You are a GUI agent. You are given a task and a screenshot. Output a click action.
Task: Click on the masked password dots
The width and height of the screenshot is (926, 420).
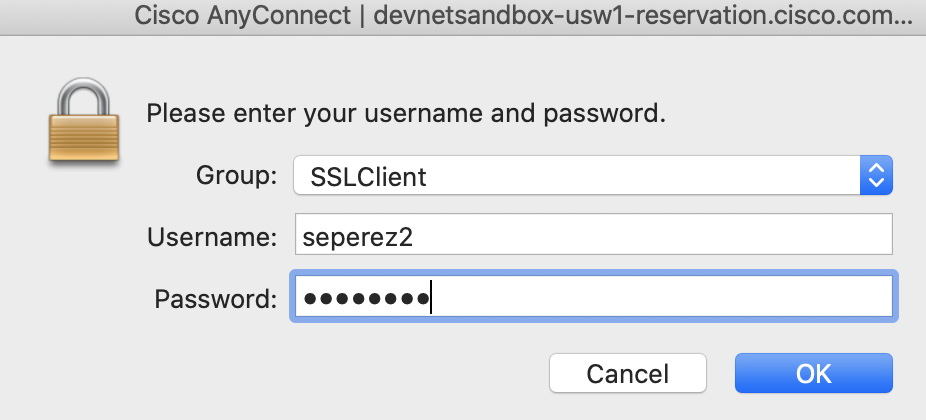tap(366, 298)
